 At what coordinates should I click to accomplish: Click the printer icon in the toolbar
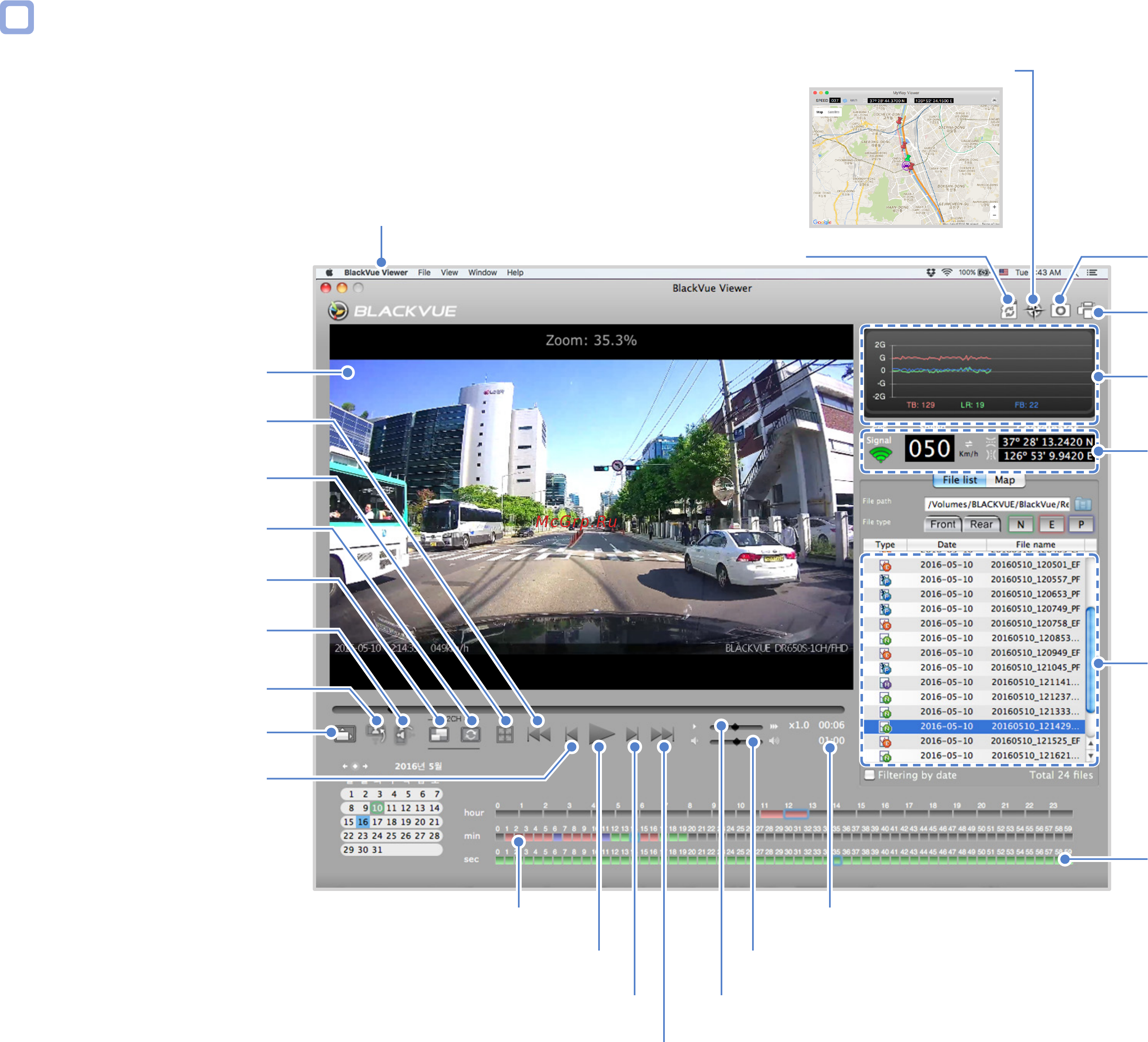1086,310
